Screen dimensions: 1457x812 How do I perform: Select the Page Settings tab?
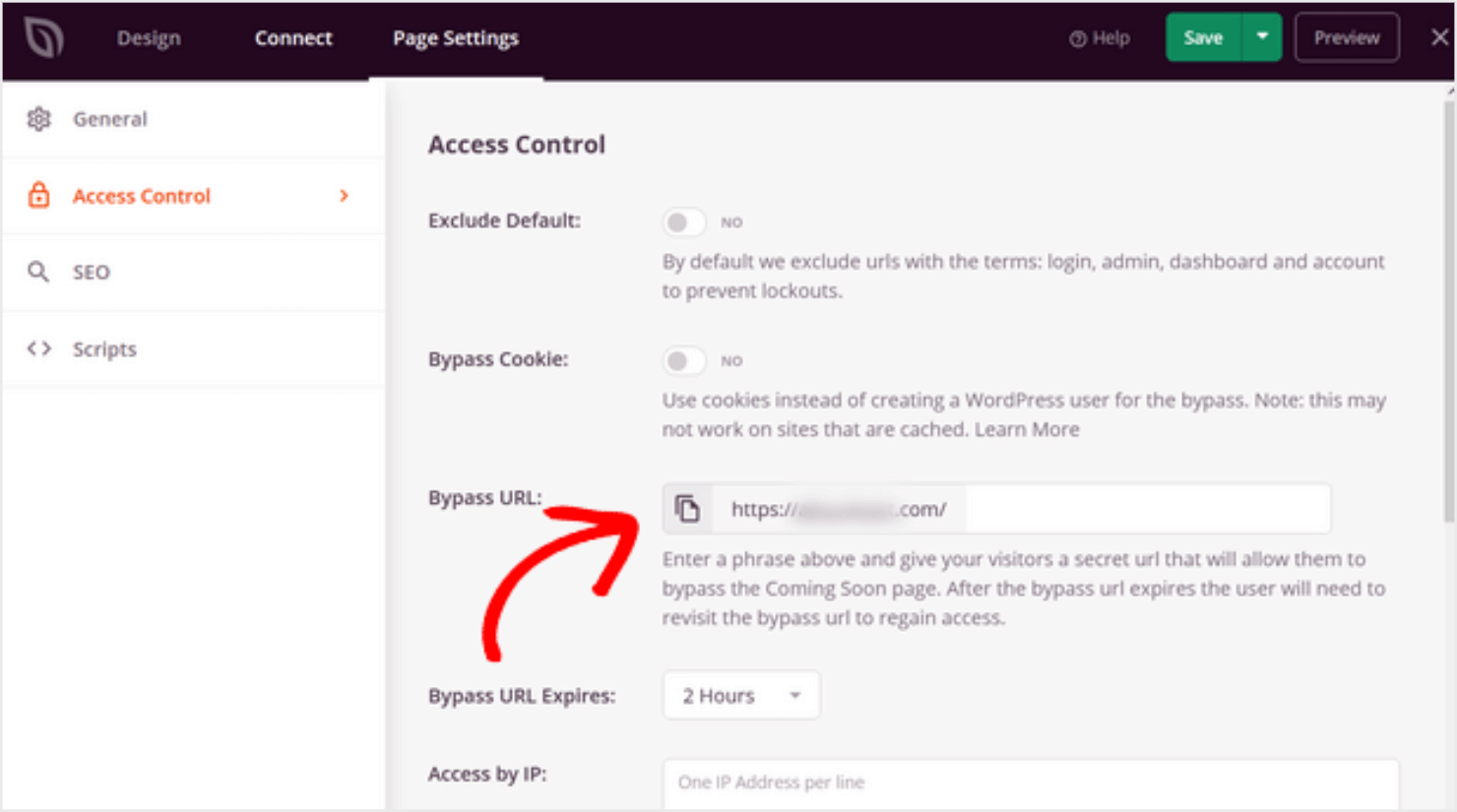coord(455,37)
